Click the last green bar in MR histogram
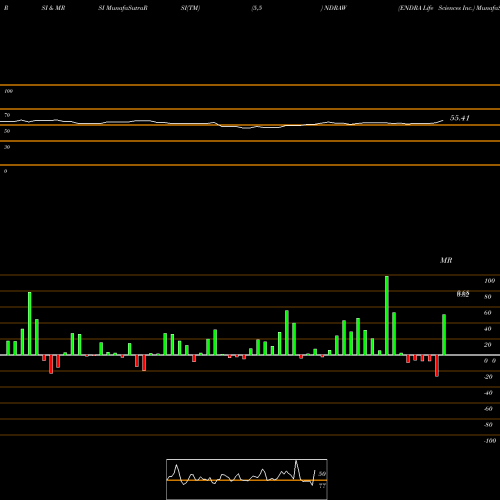 coord(444,335)
